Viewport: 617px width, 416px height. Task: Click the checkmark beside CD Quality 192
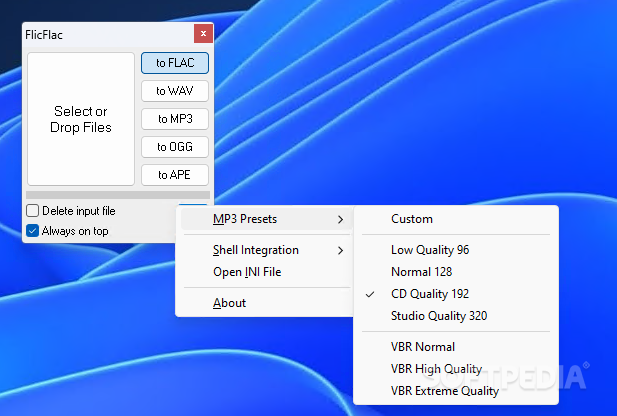(370, 294)
